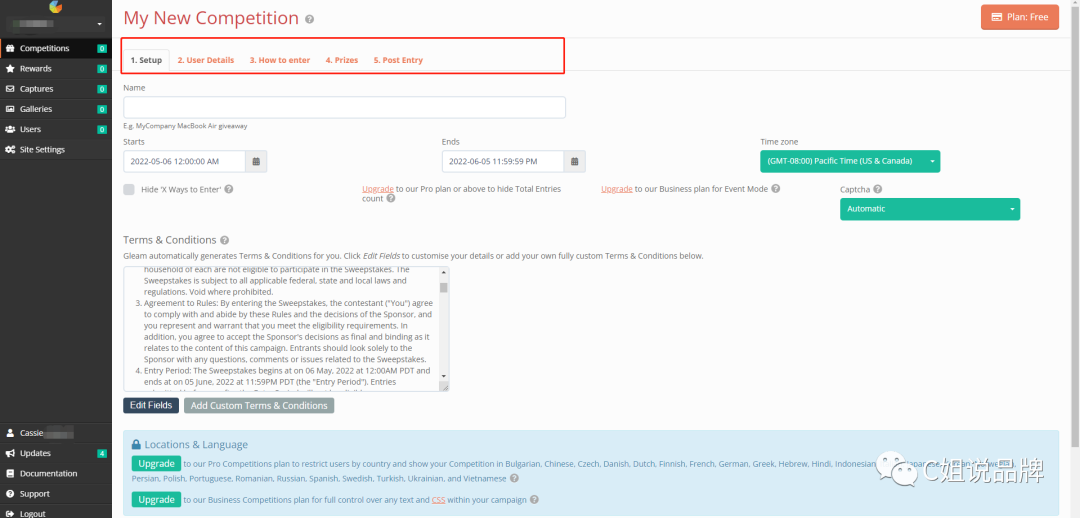
Task: Open Site Settings in the sidebar
Action: (55, 149)
